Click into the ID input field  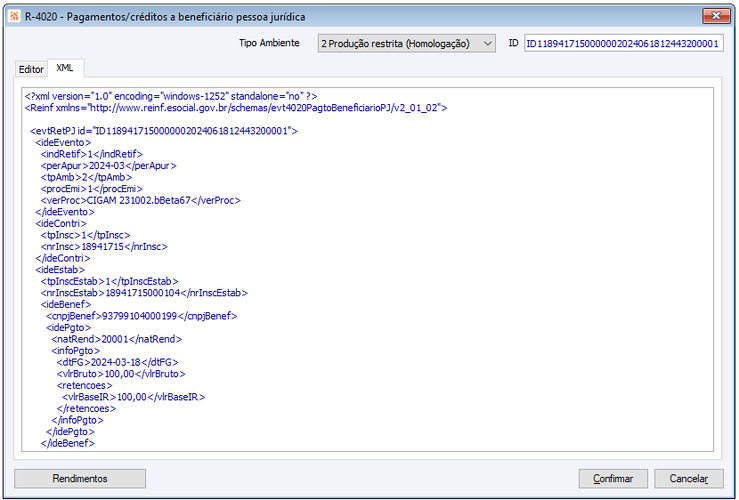tap(624, 44)
